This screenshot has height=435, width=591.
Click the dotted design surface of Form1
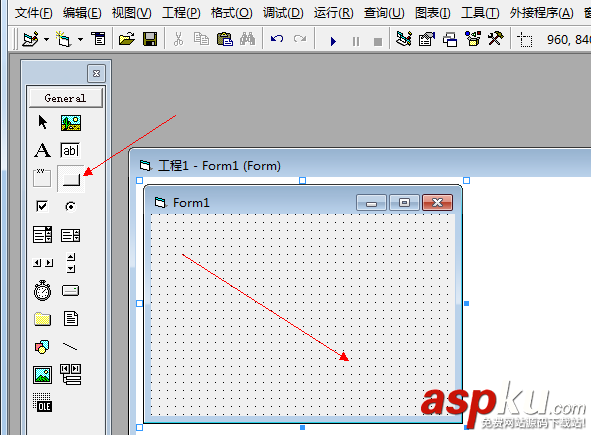[x=303, y=315]
